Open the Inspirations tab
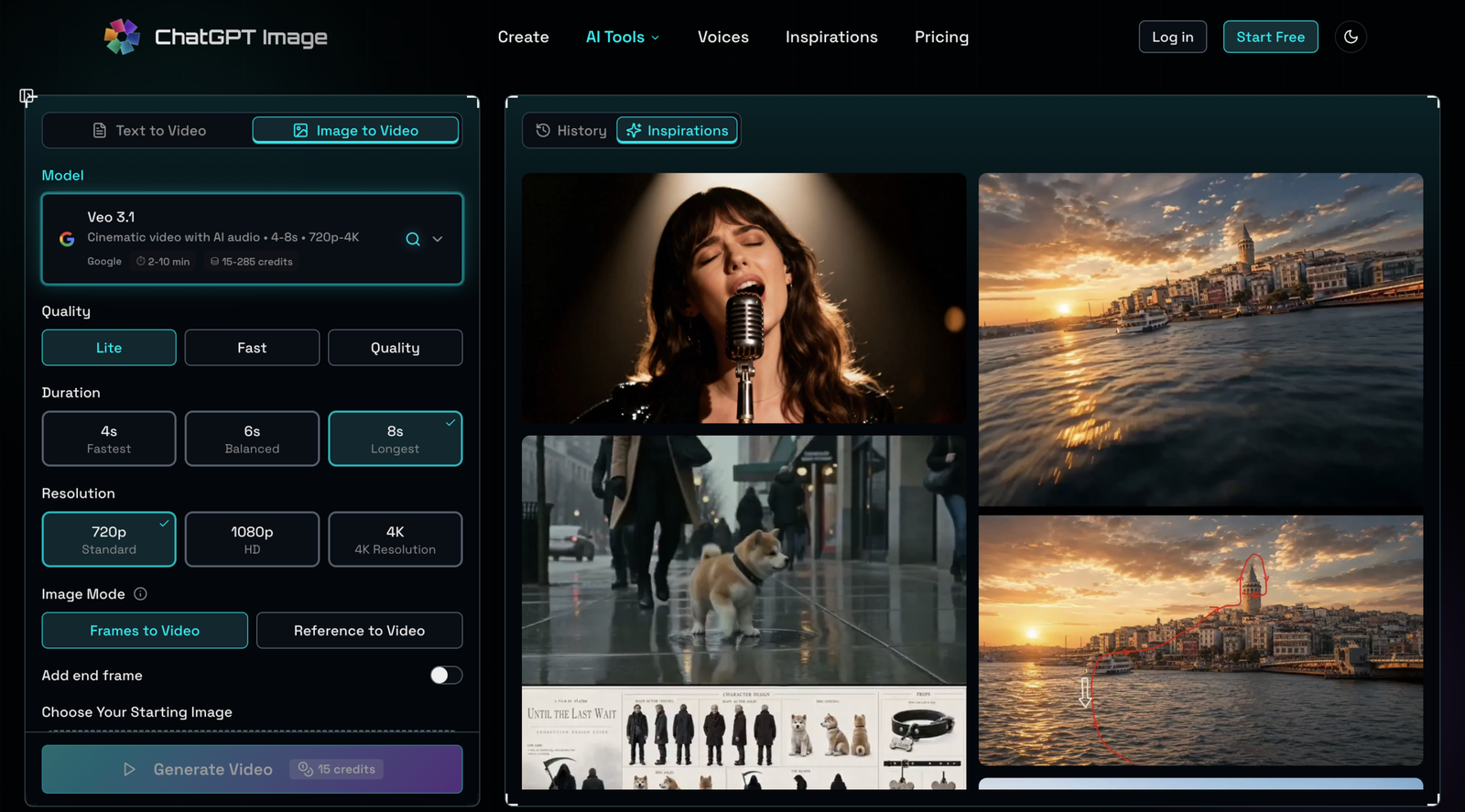The width and height of the screenshot is (1465, 812). tap(678, 131)
